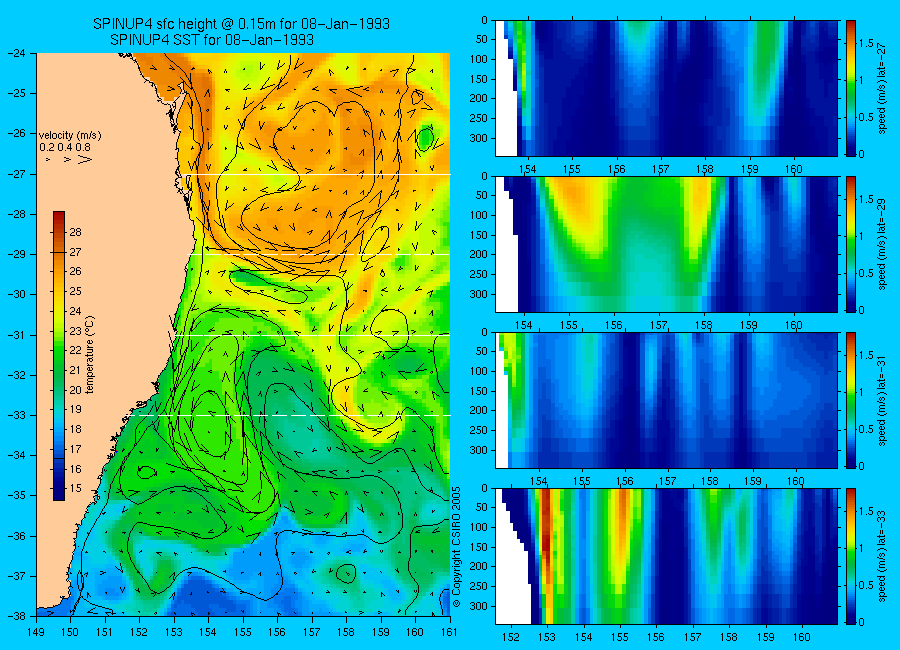Click the title line "SPINUP4 sfc height @ 0.15m"
Screen dimensions: 900x650
pyautogui.click(x=241, y=24)
